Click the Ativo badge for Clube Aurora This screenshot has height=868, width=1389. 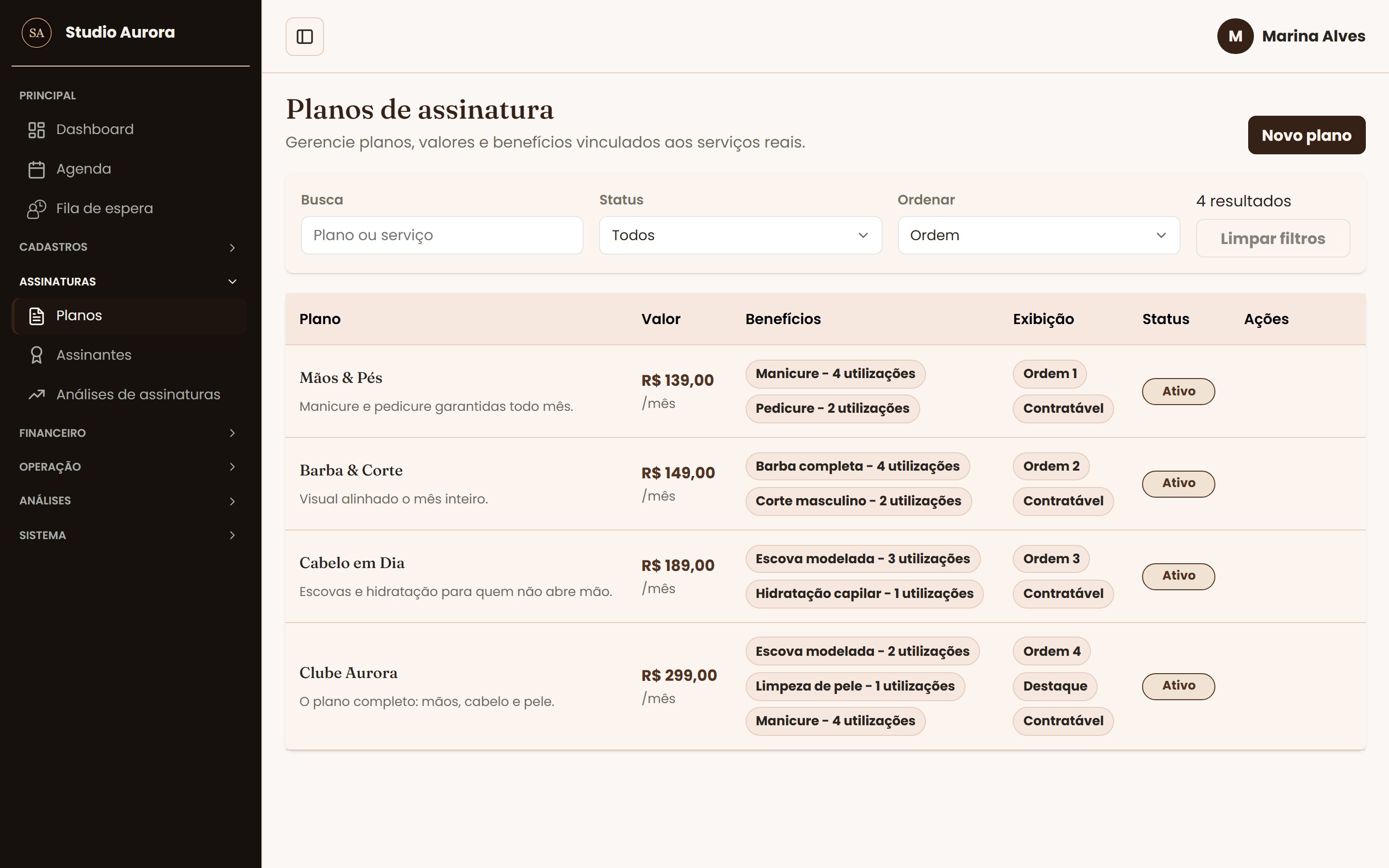point(1178,686)
